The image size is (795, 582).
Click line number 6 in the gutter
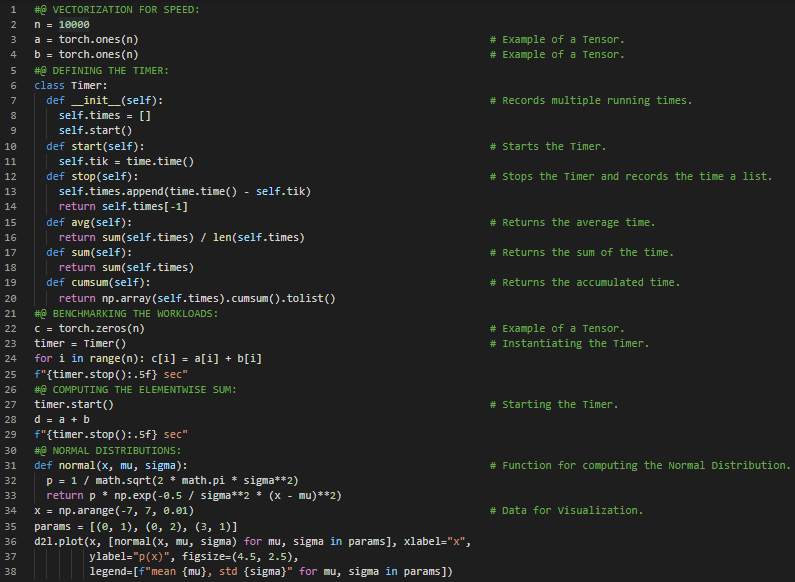coord(13,85)
